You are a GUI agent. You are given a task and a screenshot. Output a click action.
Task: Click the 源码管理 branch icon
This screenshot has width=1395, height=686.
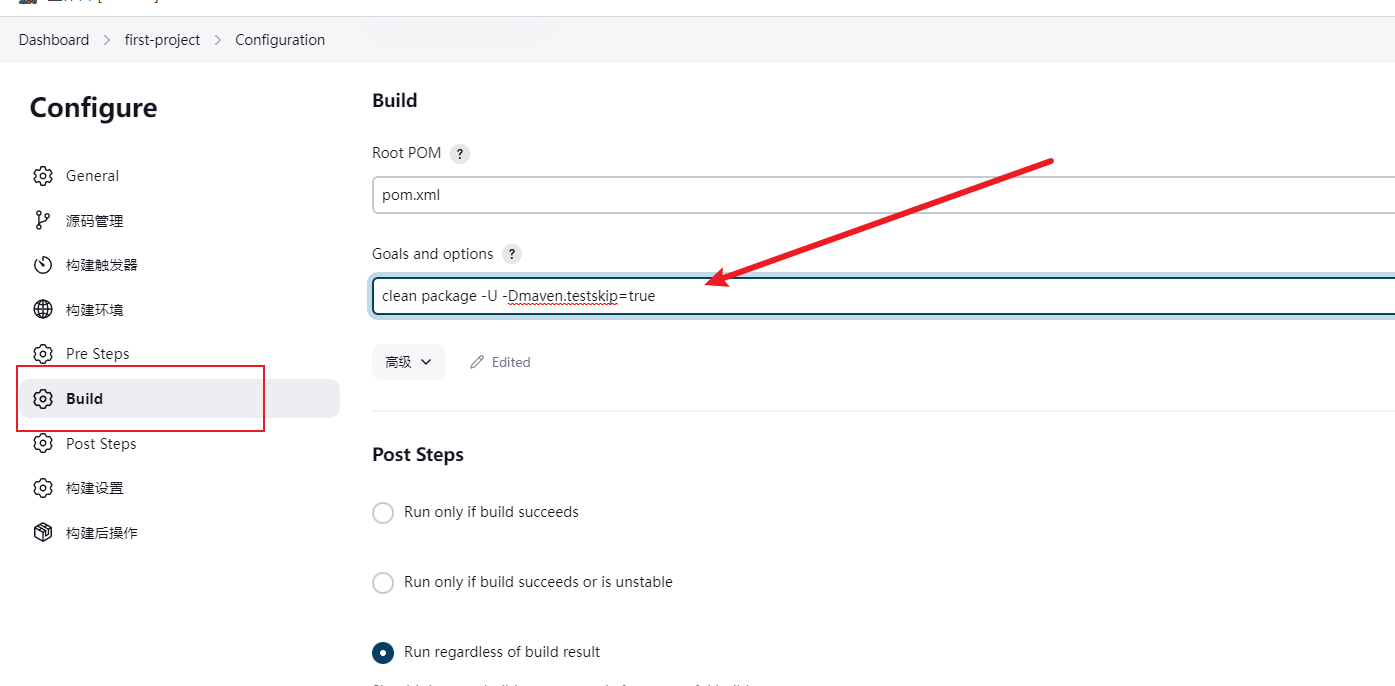(x=42, y=221)
